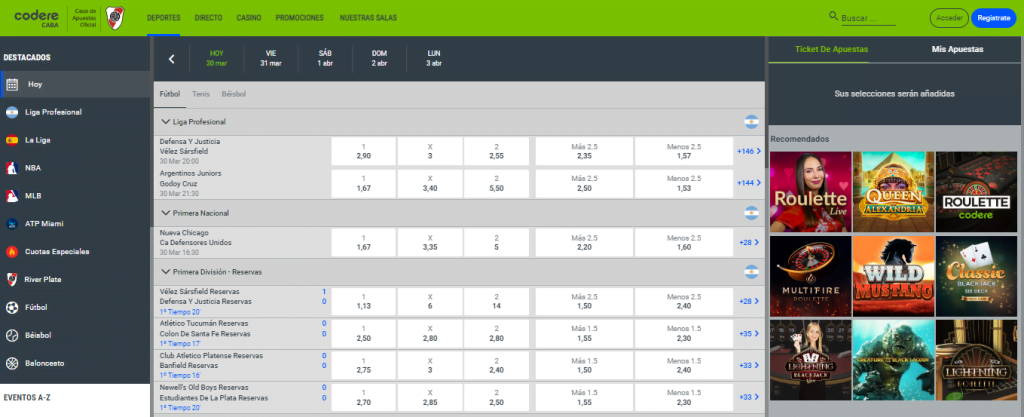Viewport: 1024px width, 417px height.
Task: Open Classic Blackjack game thumbnail
Action: (976, 276)
